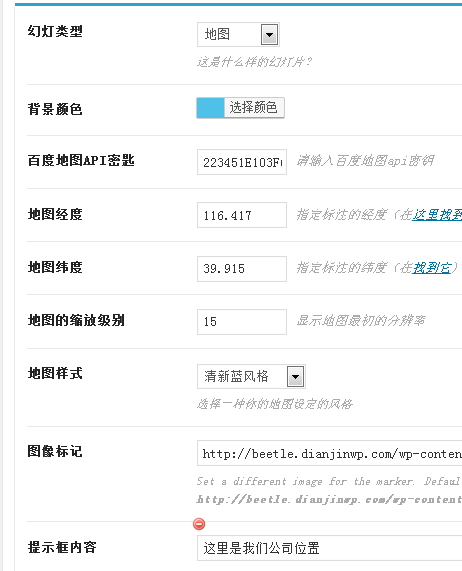
Task: Click the 地图样式 label
Action: coord(55,373)
